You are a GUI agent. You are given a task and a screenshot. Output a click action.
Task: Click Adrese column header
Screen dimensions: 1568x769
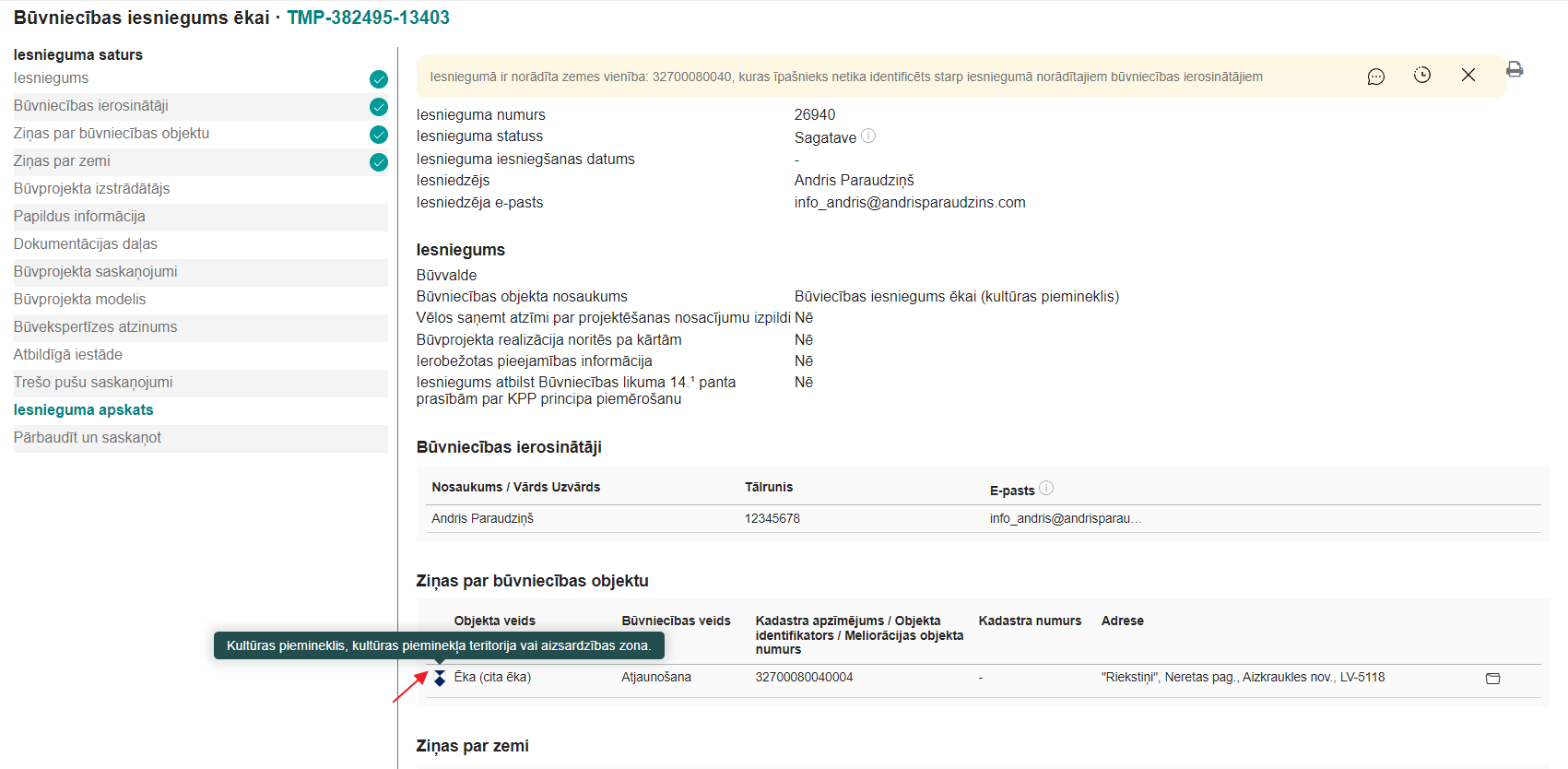click(1123, 621)
